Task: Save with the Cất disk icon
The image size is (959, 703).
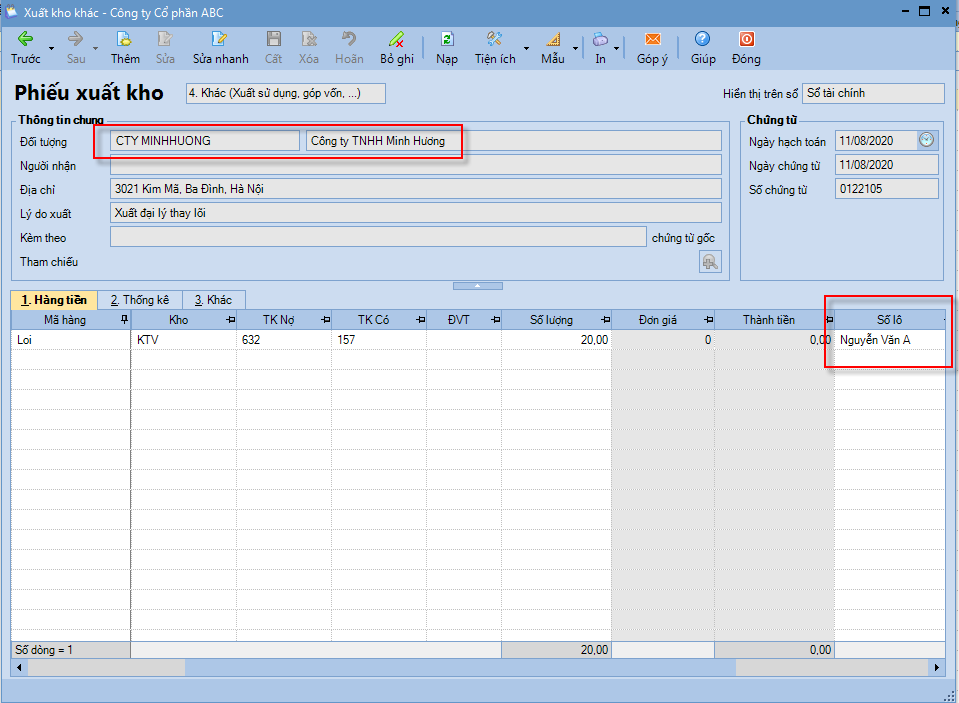Action: (x=273, y=39)
